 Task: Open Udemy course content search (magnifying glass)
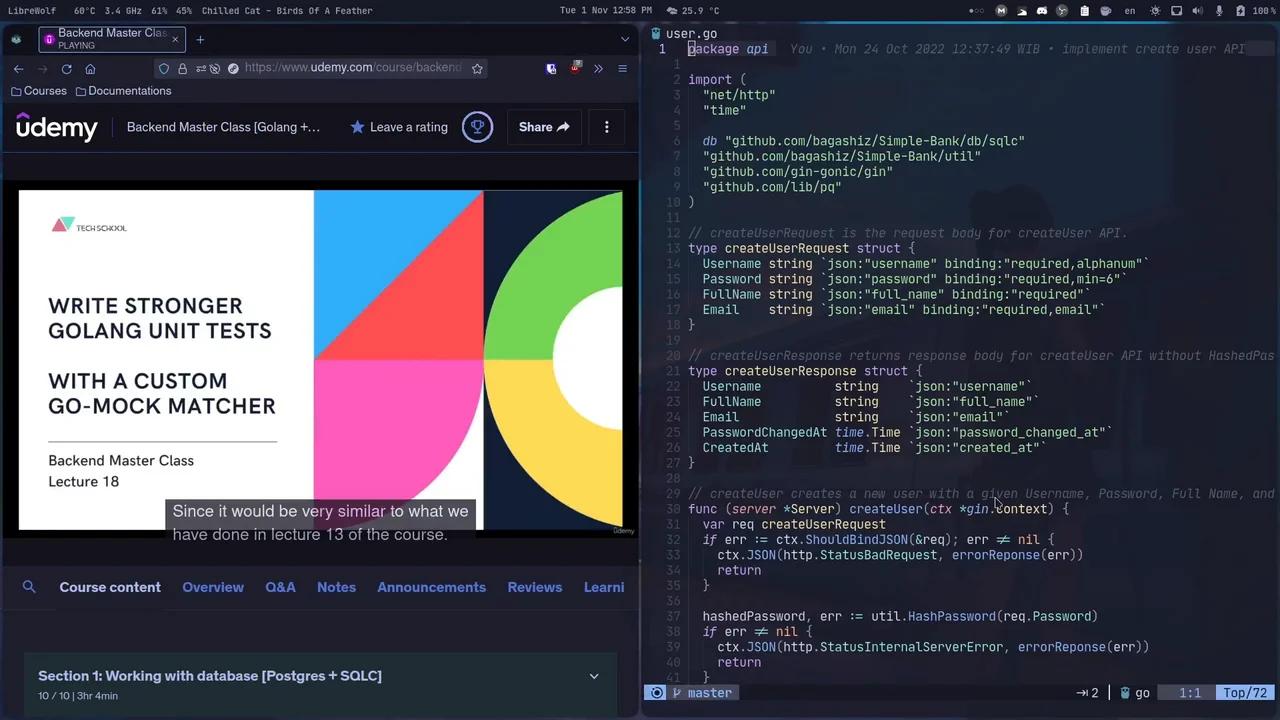29,587
